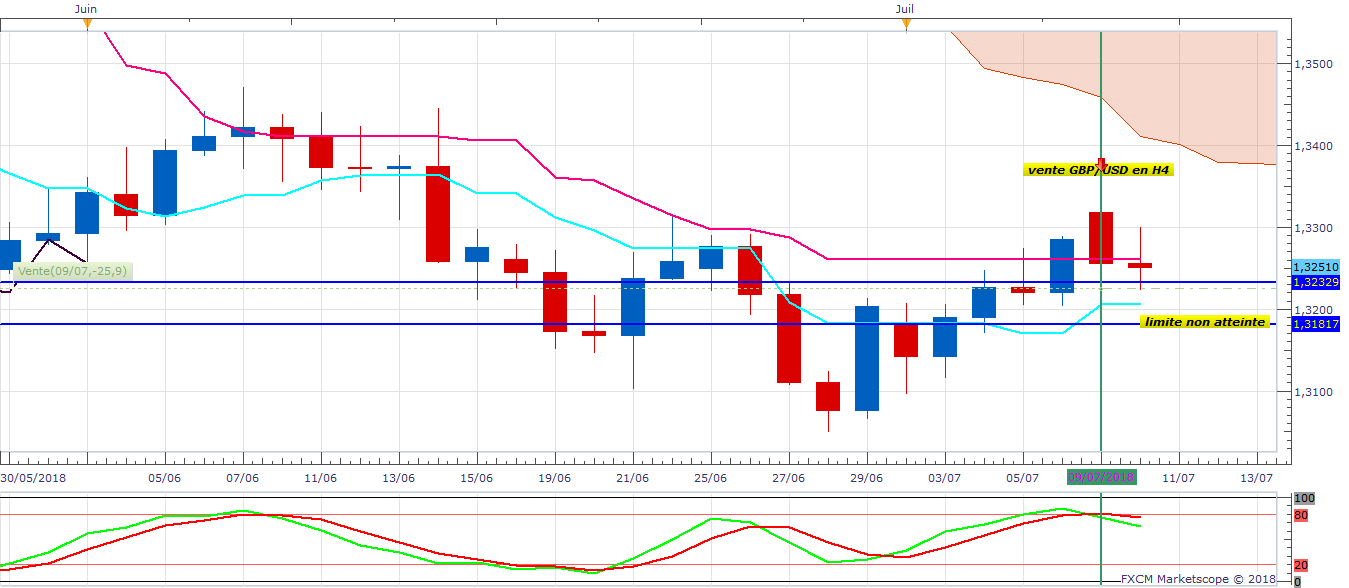The image size is (1349, 588).
Task: Click the 13/07 date axis label
Action: (x=1256, y=478)
